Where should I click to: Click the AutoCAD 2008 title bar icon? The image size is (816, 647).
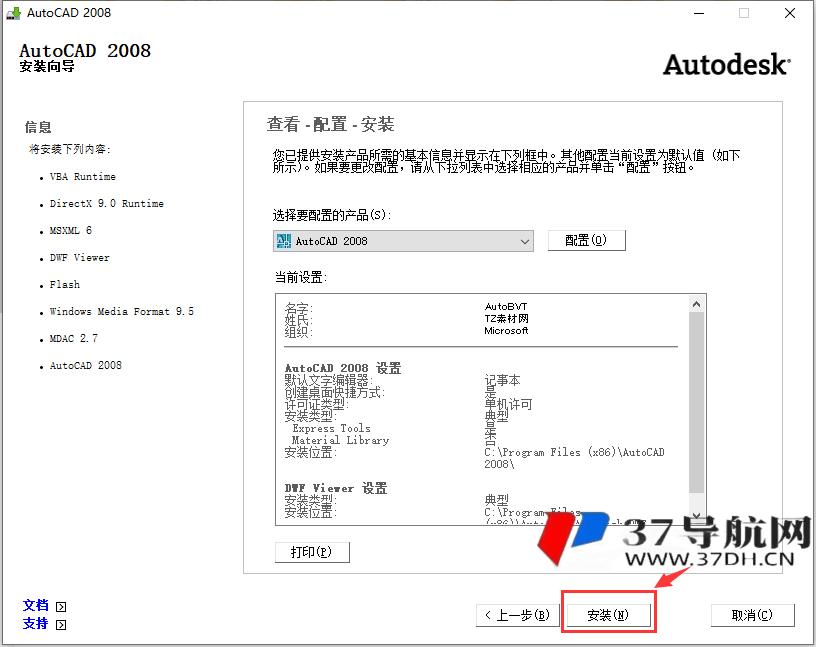tap(14, 13)
